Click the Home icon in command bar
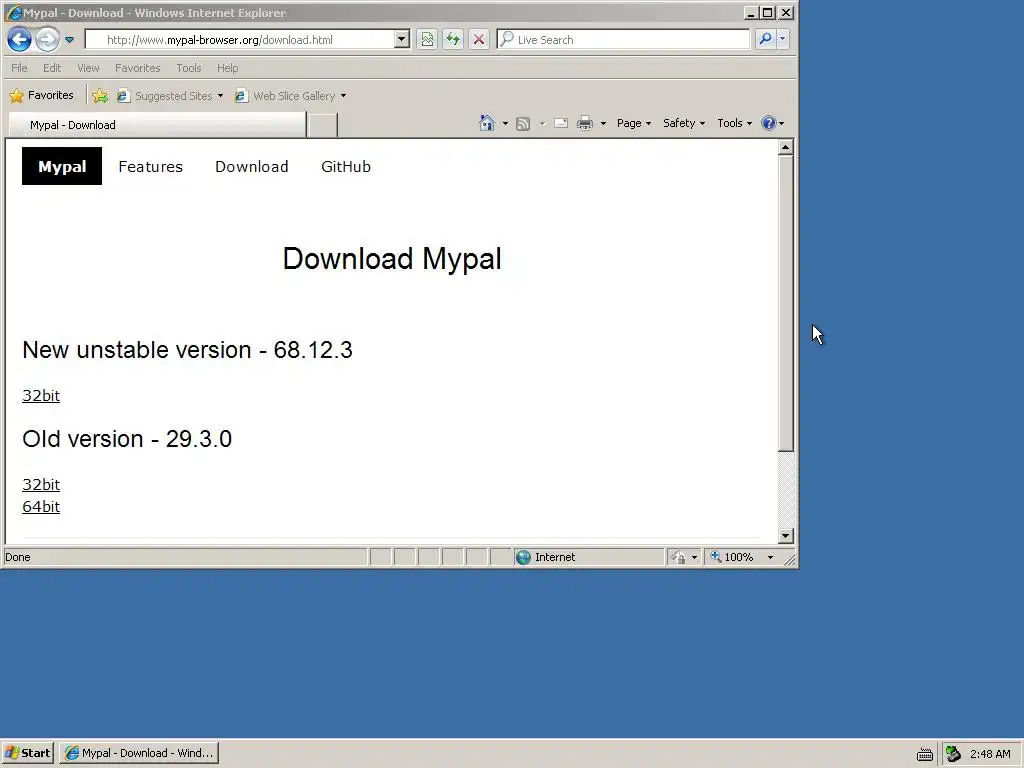 487,123
